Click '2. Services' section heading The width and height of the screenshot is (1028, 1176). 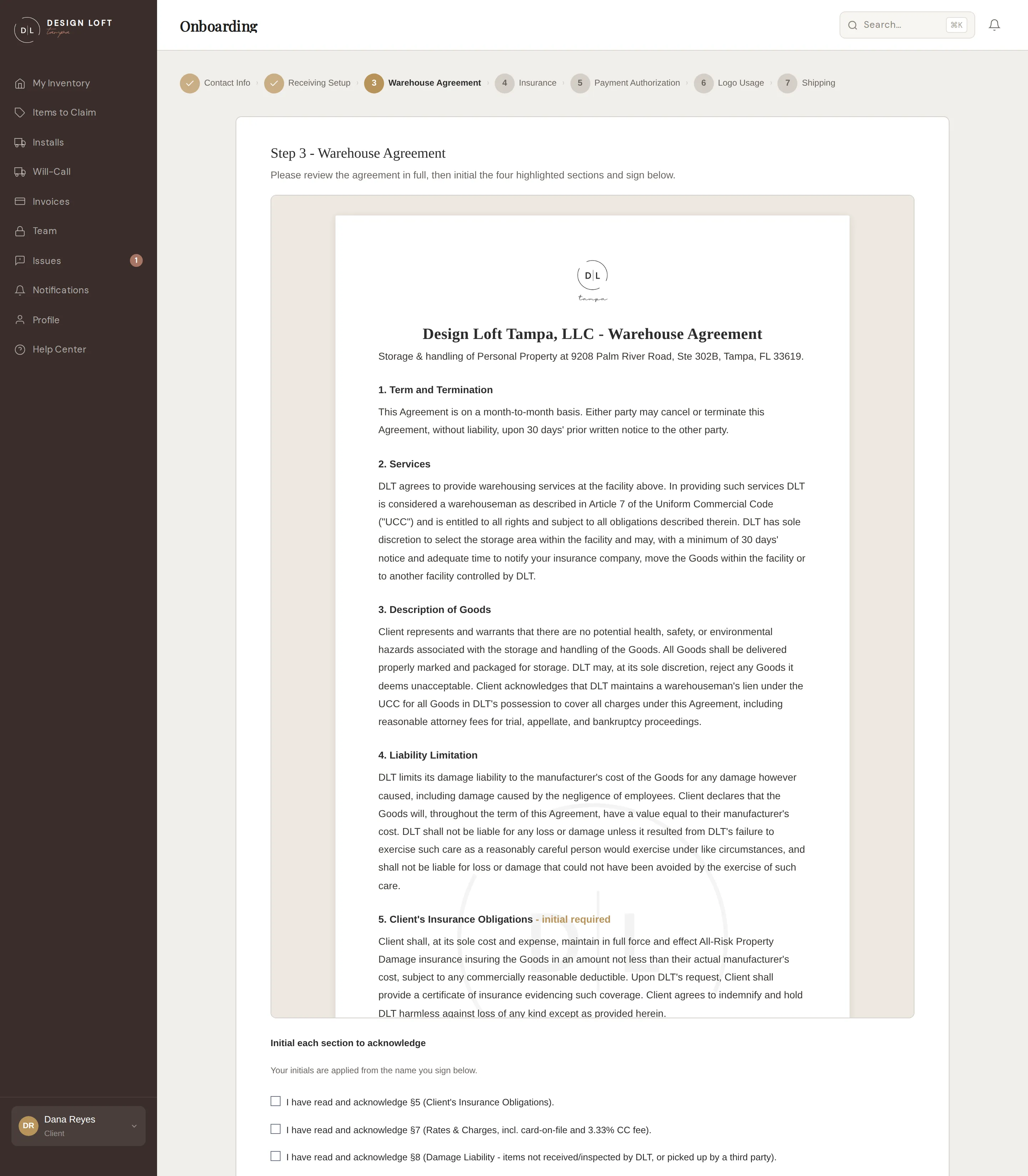(x=404, y=464)
